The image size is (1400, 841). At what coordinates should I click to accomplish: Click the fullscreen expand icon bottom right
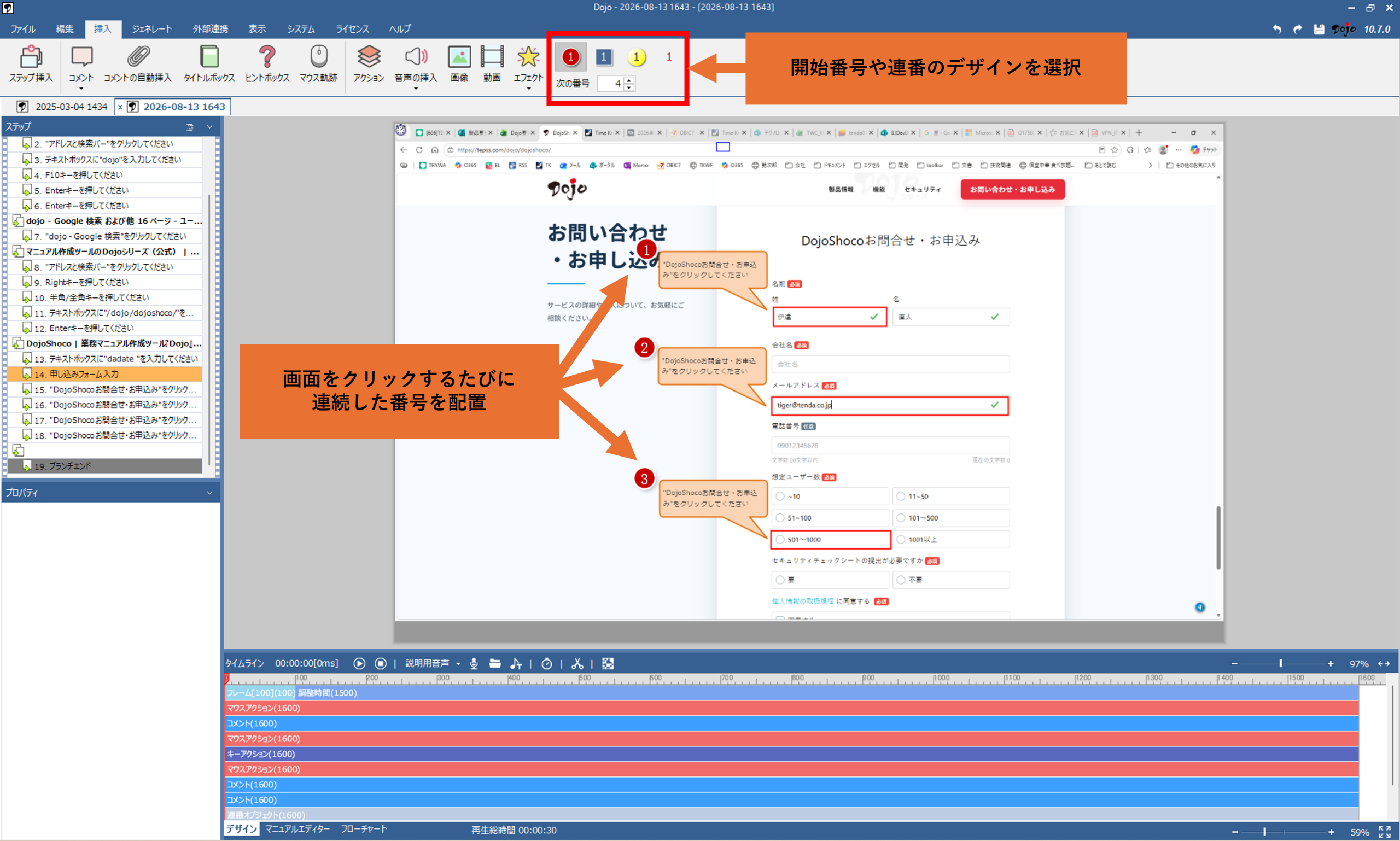click(x=1384, y=831)
